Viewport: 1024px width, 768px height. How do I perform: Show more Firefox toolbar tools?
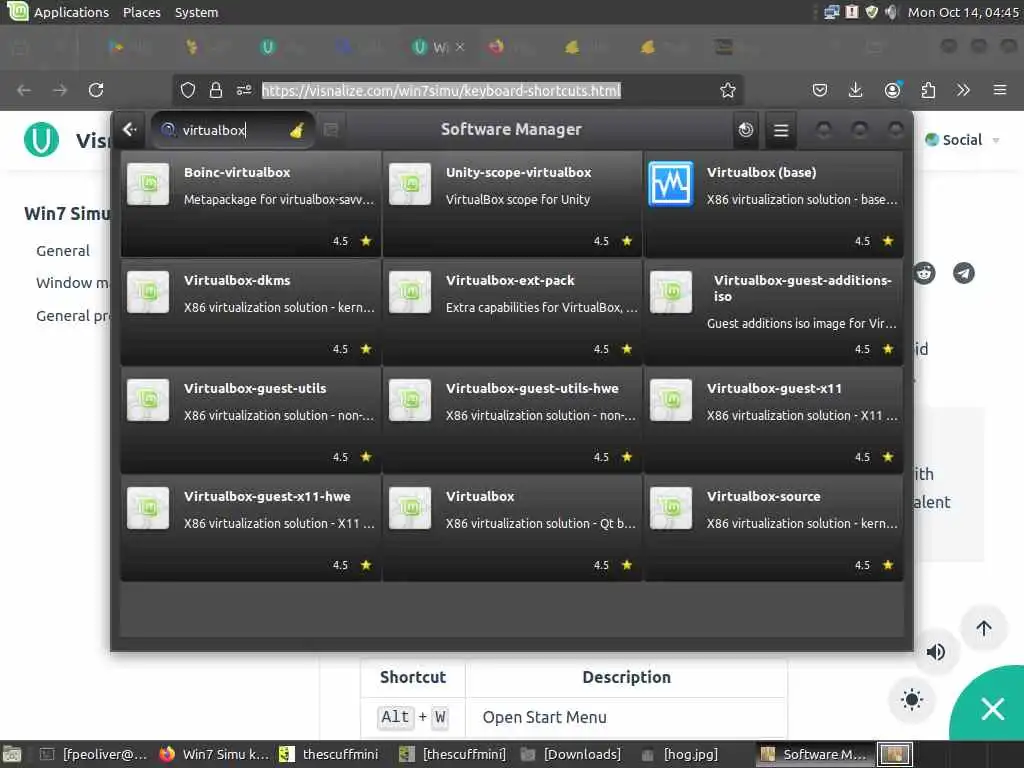pos(963,90)
